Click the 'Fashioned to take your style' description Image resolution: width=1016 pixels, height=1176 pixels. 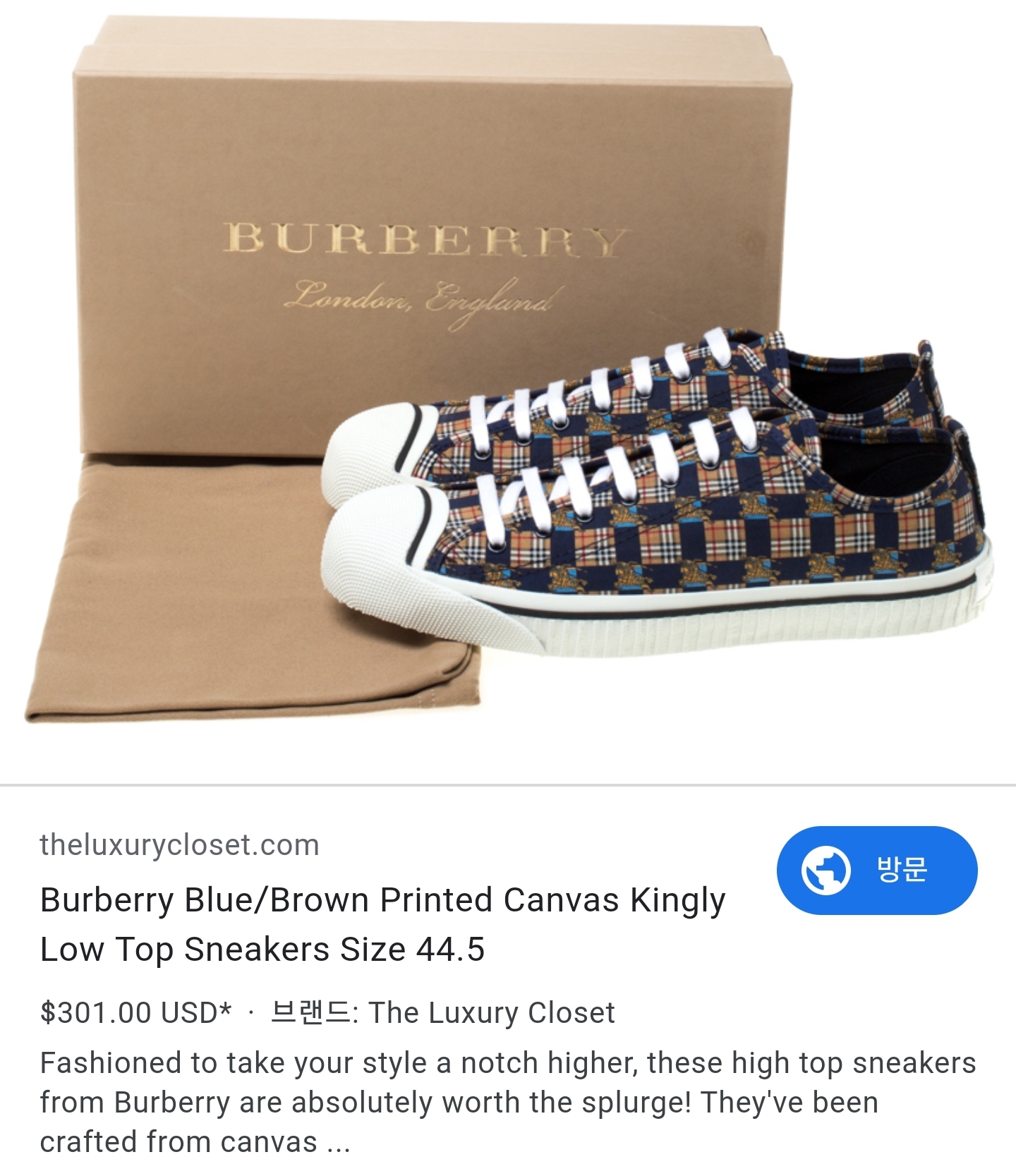(508, 1102)
